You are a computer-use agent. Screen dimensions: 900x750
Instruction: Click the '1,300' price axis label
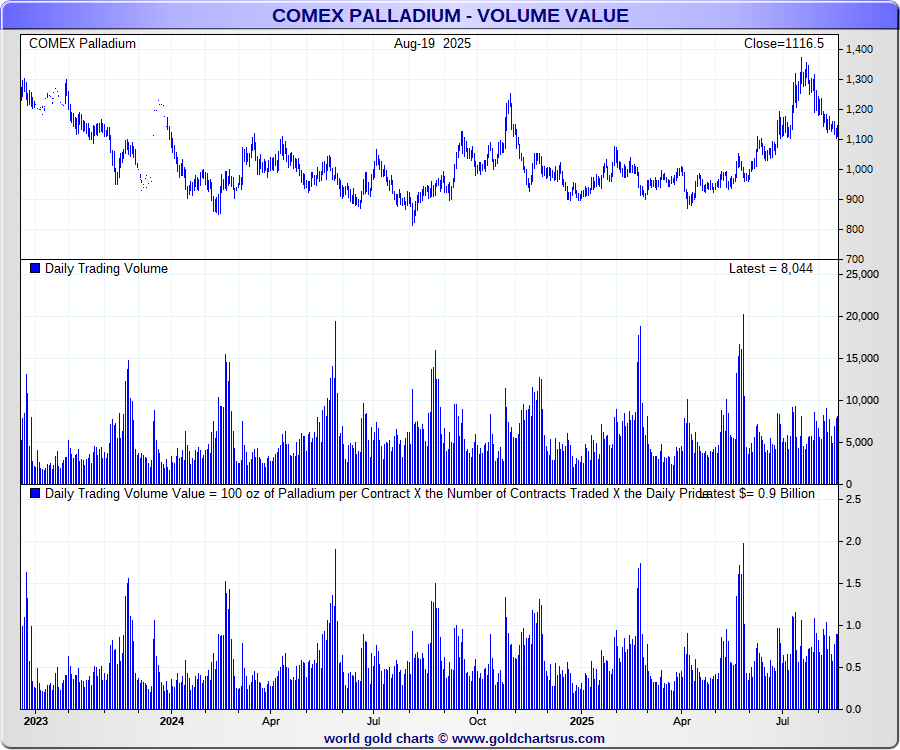(x=859, y=79)
